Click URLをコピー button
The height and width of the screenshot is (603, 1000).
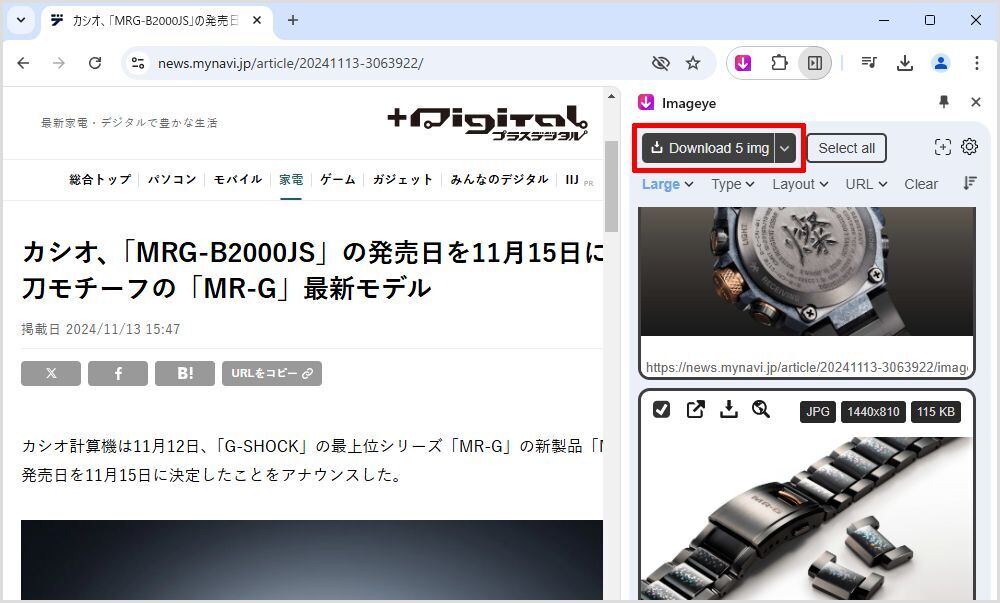point(272,374)
